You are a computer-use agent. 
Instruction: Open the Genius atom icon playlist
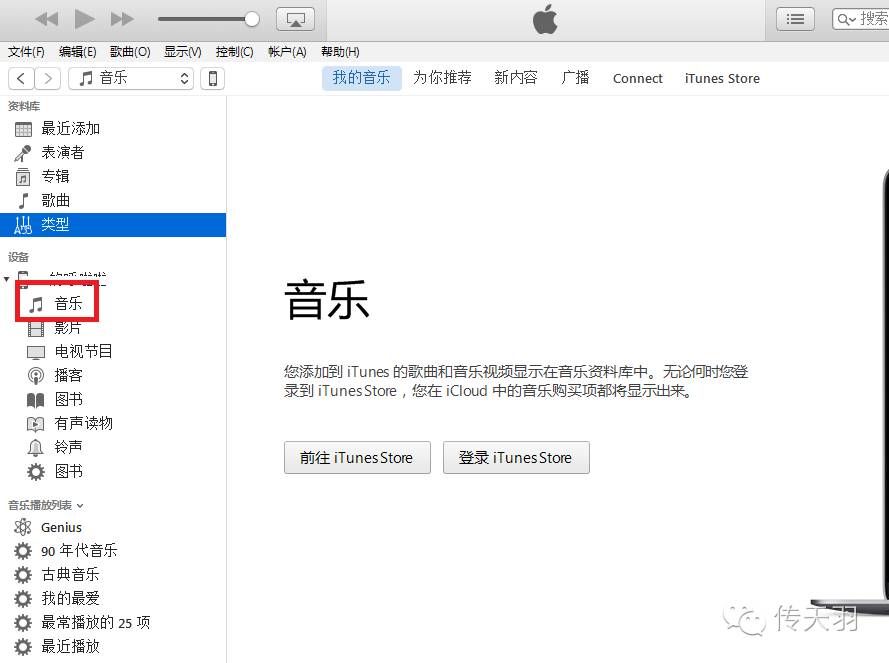pyautogui.click(x=23, y=527)
